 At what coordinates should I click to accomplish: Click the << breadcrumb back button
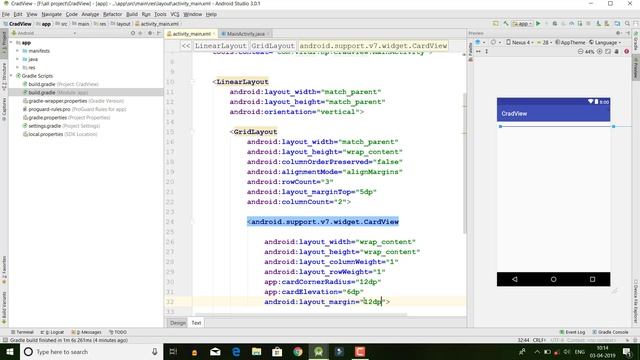[186, 46]
